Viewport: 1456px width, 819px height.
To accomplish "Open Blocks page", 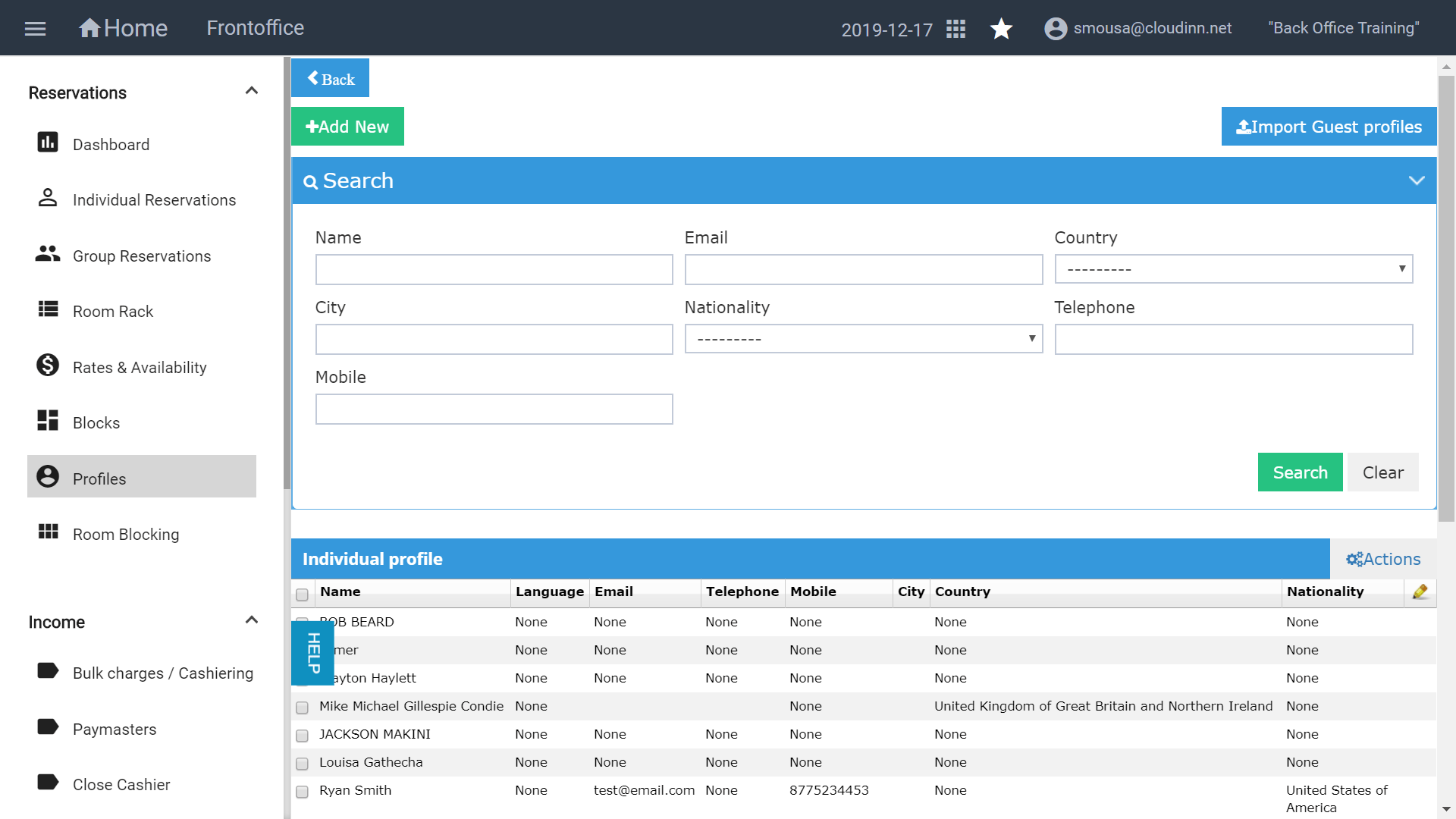I will pos(96,423).
